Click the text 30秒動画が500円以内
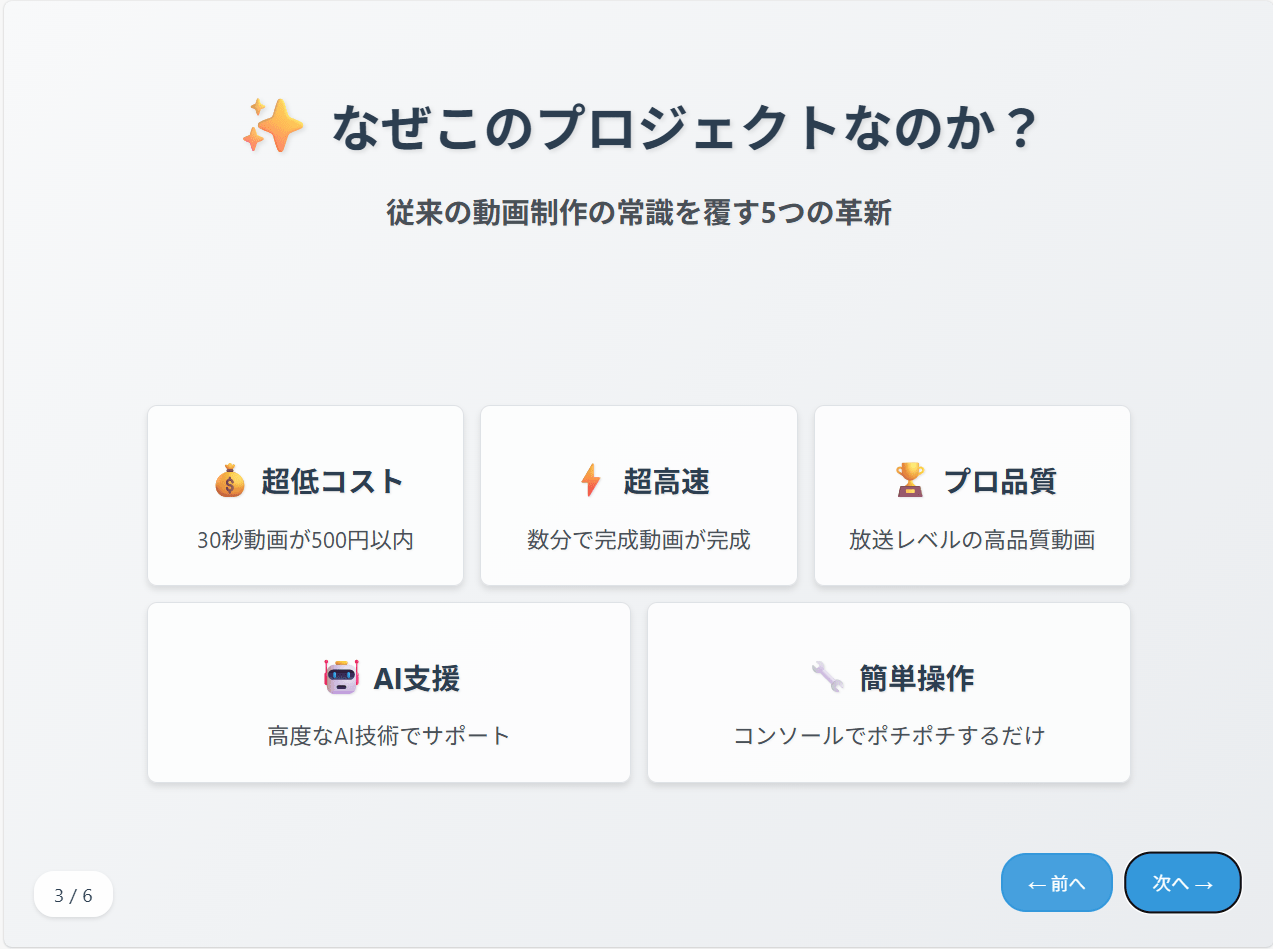The image size is (1273, 949). coord(305,540)
